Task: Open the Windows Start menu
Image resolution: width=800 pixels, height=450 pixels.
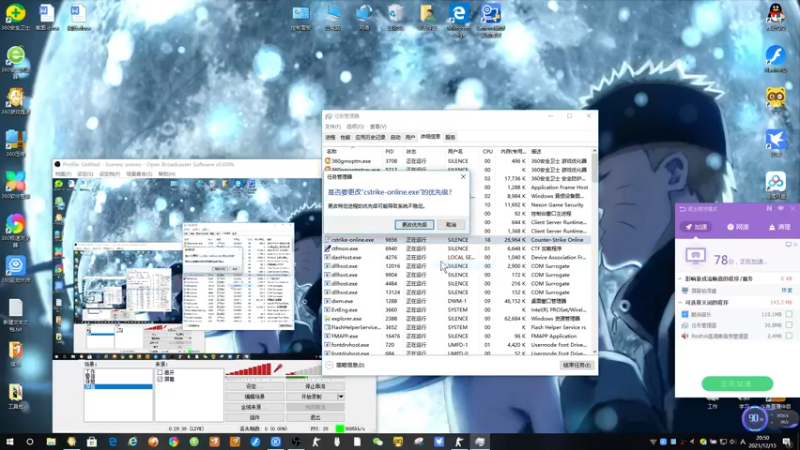Action: (10, 442)
